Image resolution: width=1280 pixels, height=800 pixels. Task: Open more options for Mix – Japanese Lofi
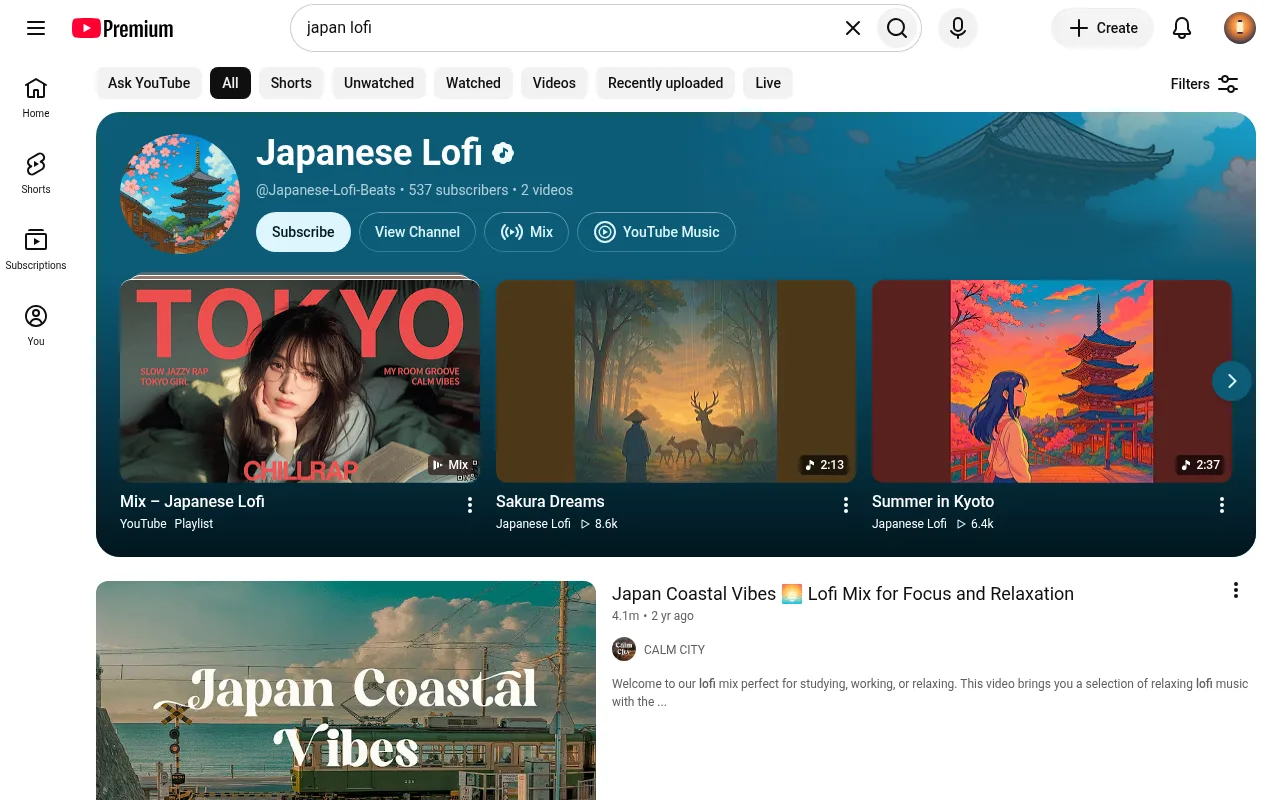point(470,505)
